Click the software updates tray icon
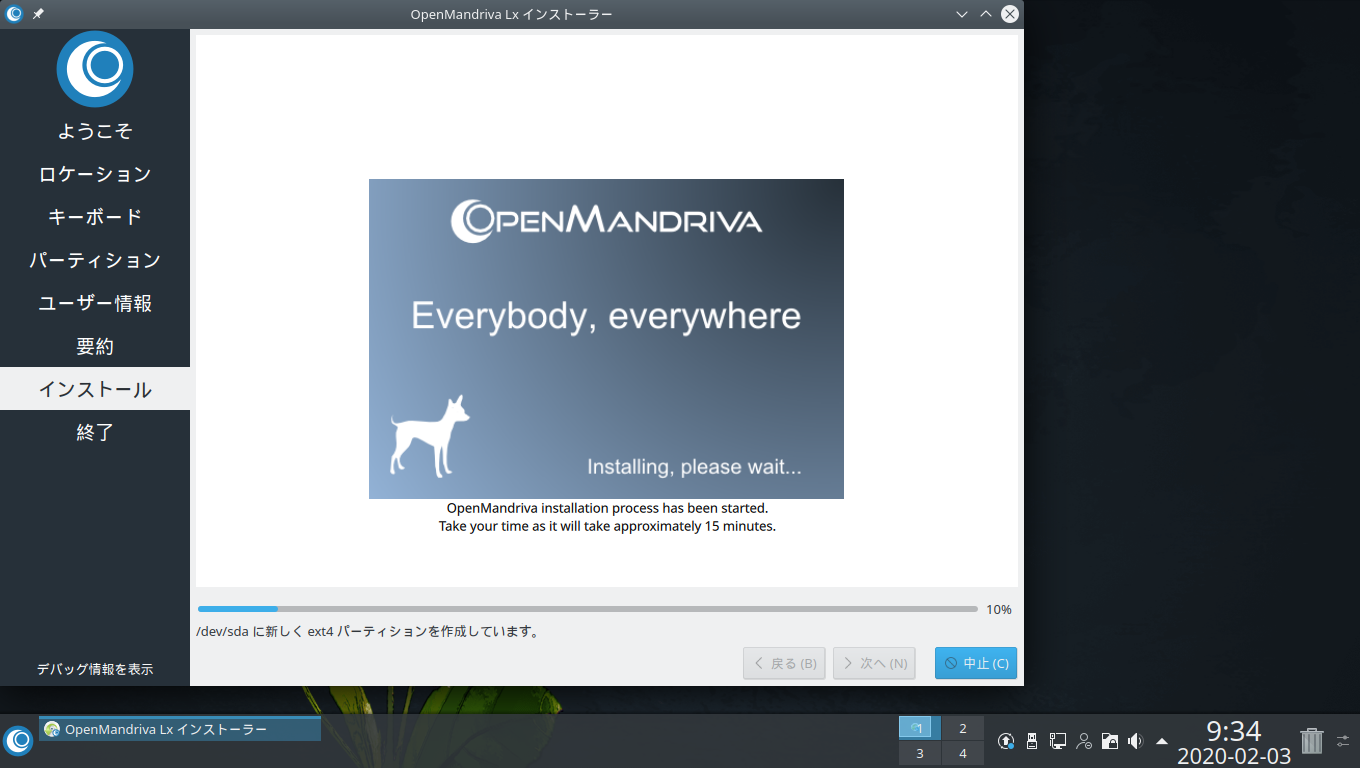The height and width of the screenshot is (768, 1360). click(x=1006, y=741)
